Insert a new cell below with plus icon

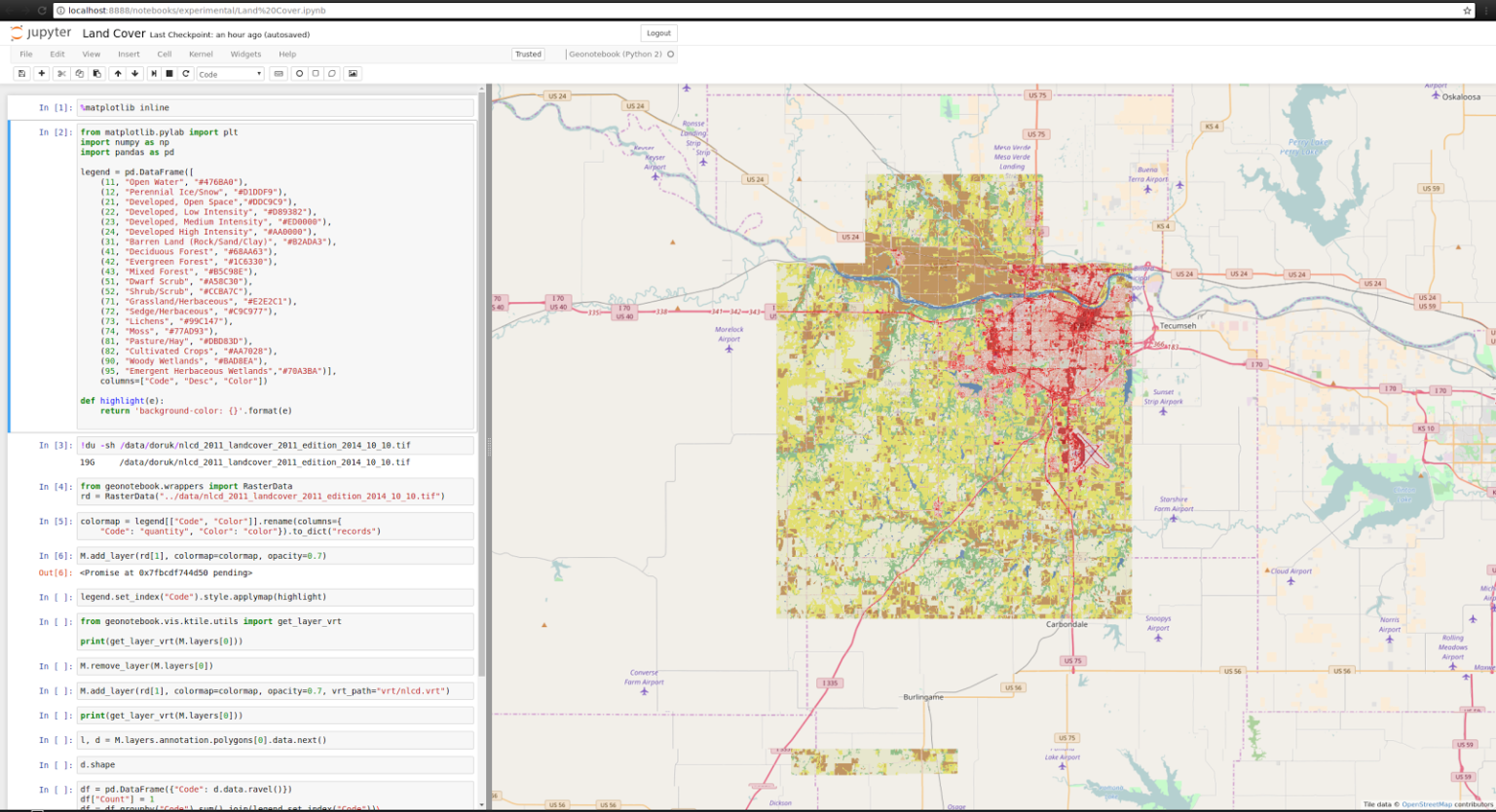(41, 74)
